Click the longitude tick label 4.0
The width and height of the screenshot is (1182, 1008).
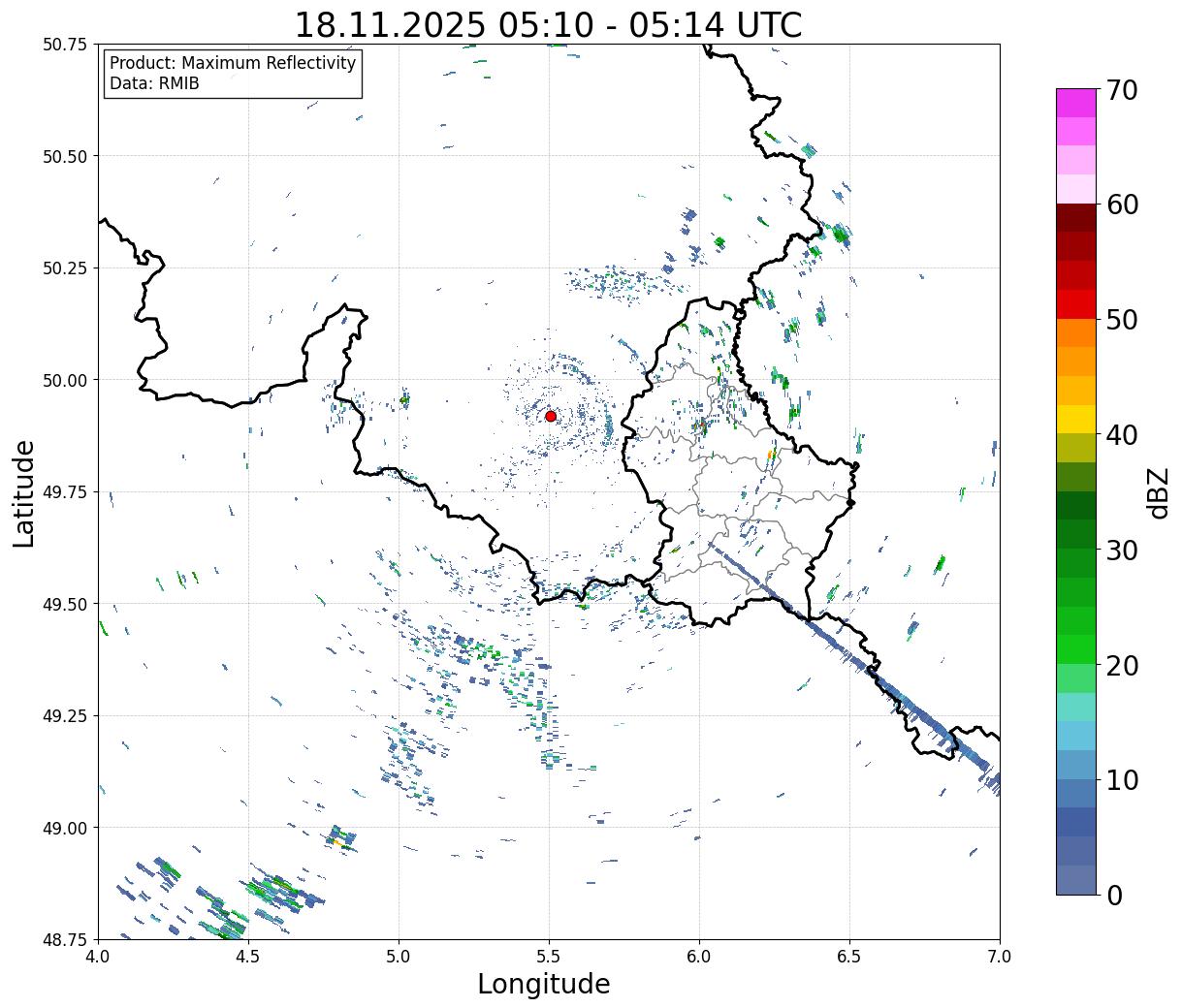(x=97, y=956)
